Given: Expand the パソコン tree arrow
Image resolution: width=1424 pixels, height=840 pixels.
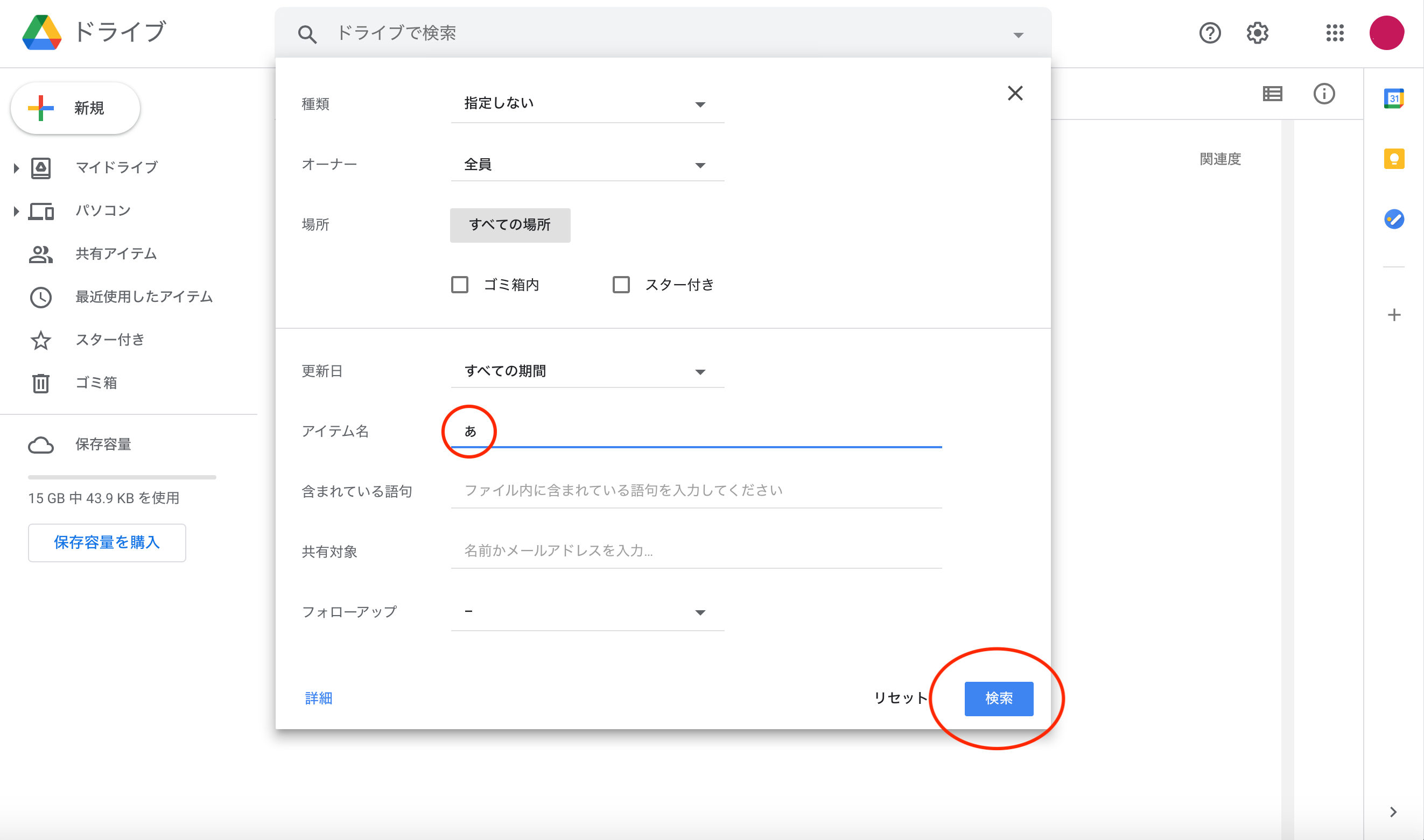Looking at the screenshot, I should coord(16,211).
